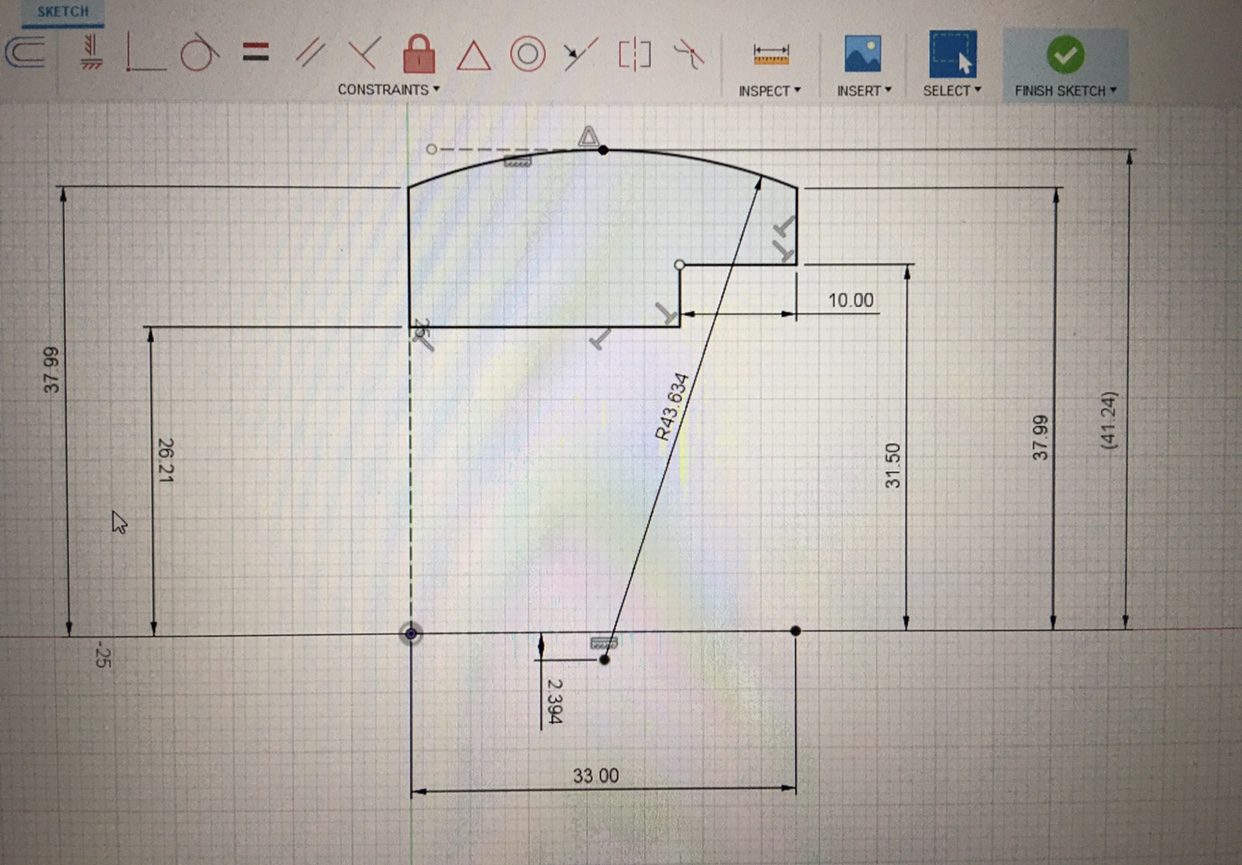Open the INSERT dropdown menu
1242x865 pixels.
click(x=864, y=91)
